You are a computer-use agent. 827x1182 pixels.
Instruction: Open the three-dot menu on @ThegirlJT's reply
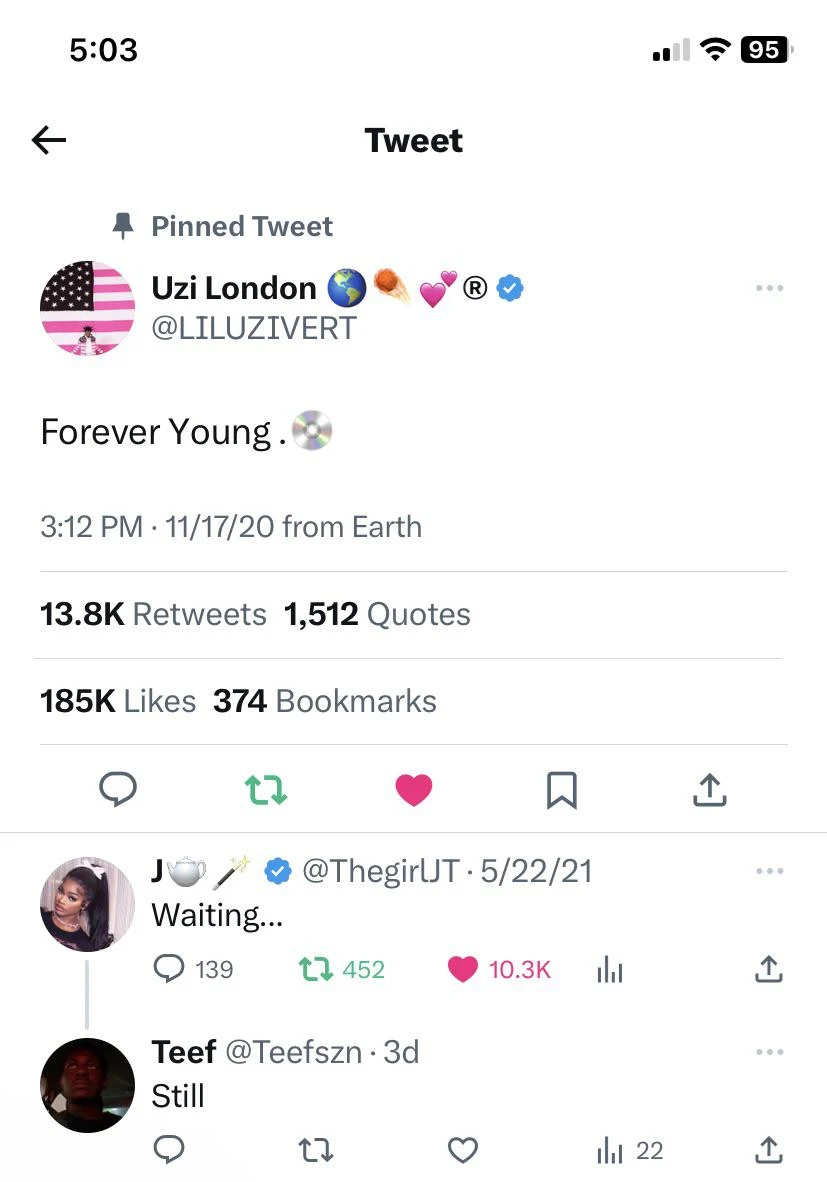pos(769,870)
